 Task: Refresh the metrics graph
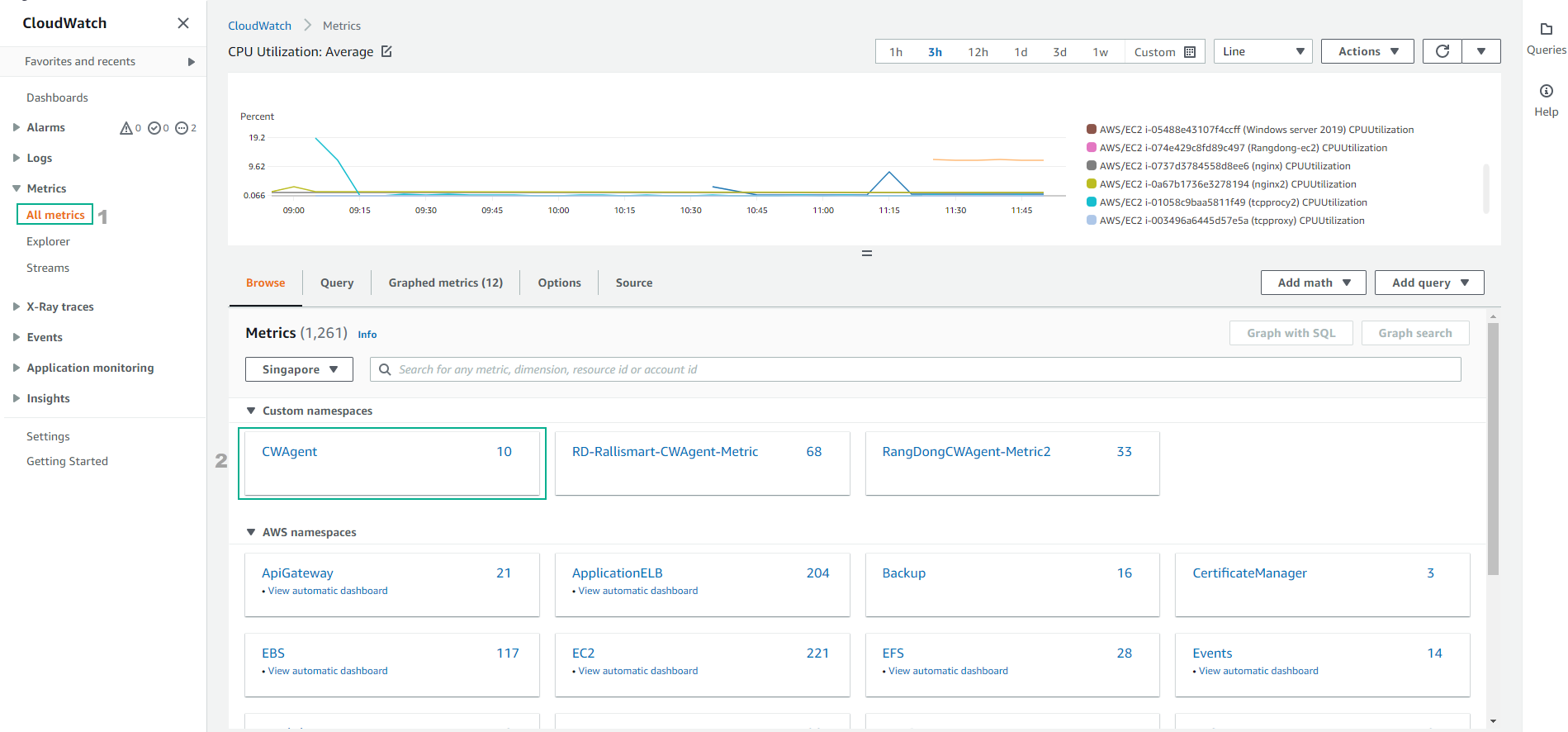tap(1442, 51)
